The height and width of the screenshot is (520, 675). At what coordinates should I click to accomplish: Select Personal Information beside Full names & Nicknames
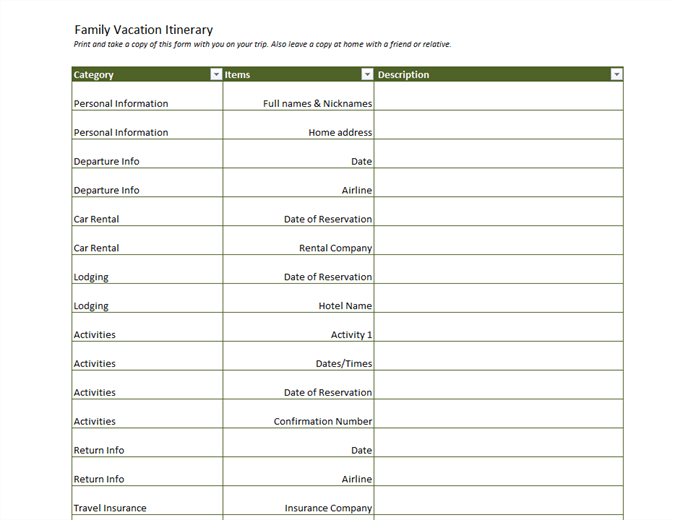147,96
